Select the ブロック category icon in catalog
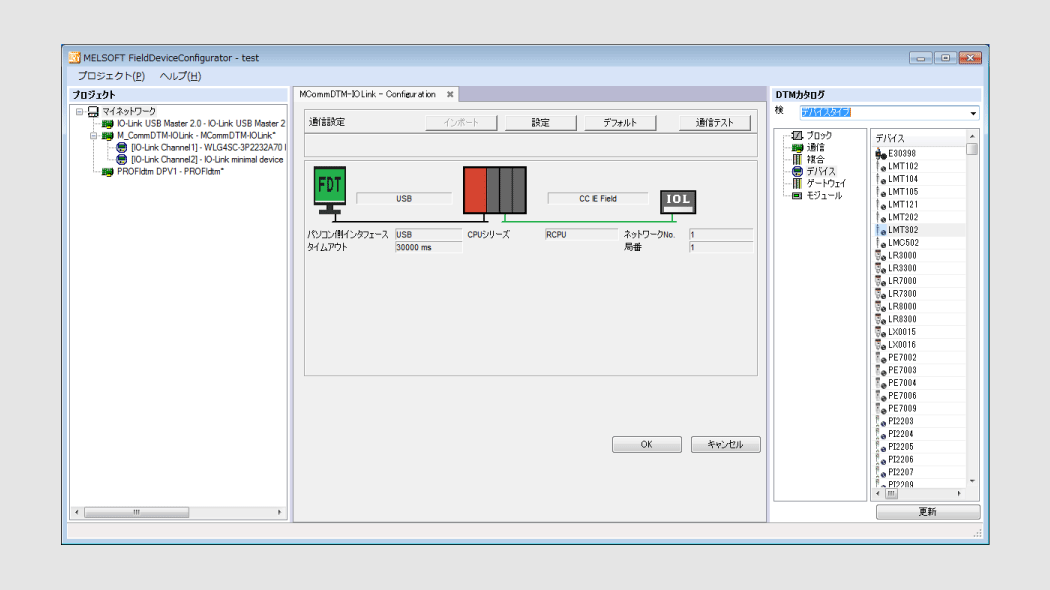This screenshot has height=590, width=1050. click(797, 135)
